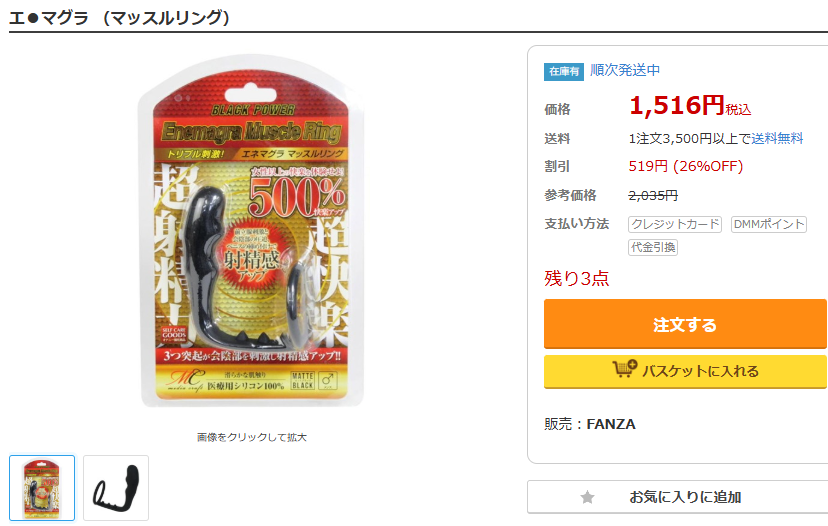Enlarge the main product package image
Screen dimensions: 828x526
[251, 231]
